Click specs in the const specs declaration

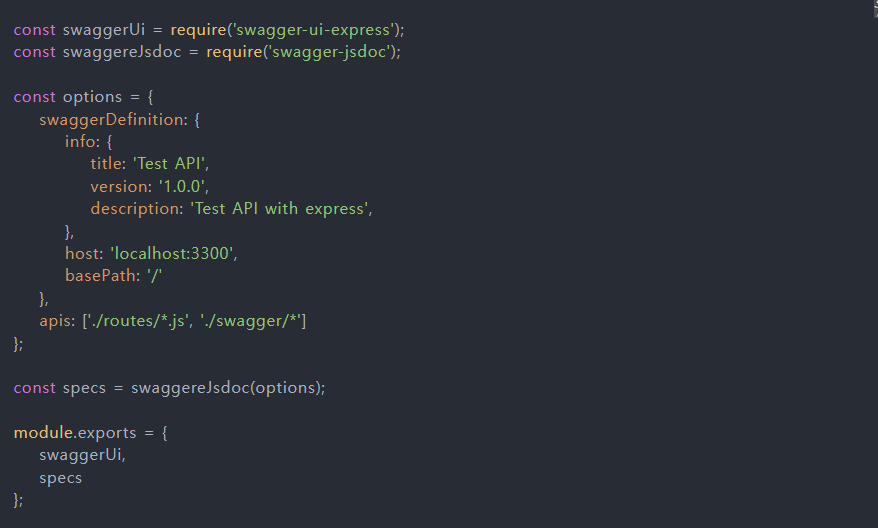coord(84,388)
